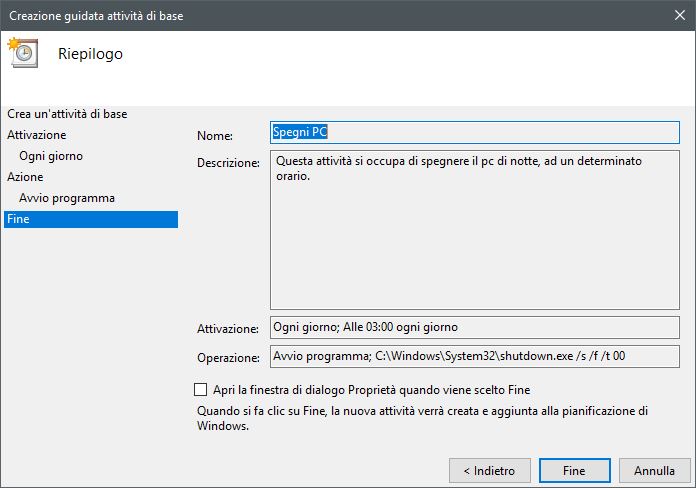Click the Fine button to finish

[574, 470]
